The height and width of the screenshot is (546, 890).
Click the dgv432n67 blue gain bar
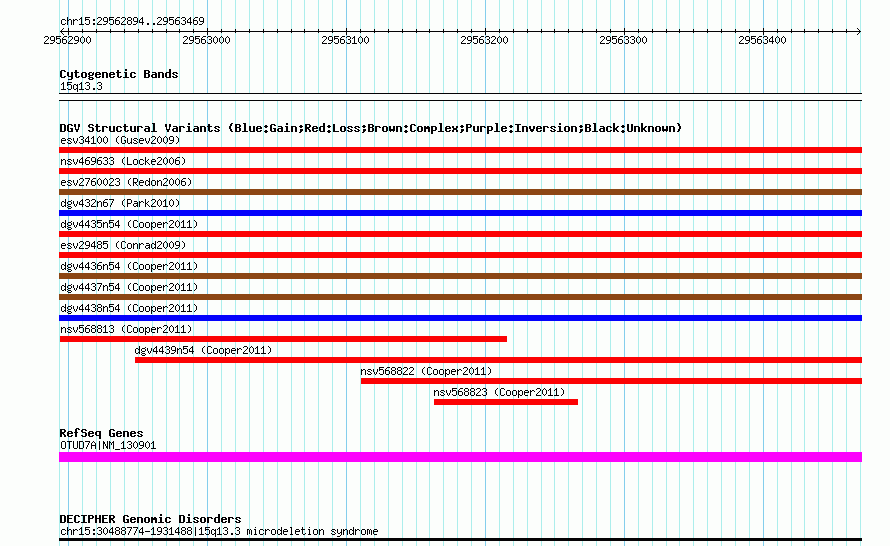(460, 213)
